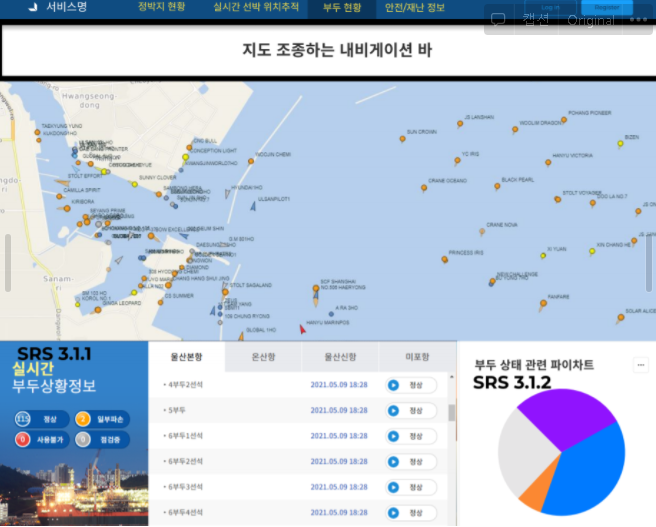
Task: Select the PRINCESS IRIS ship marker
Action: 444,260
